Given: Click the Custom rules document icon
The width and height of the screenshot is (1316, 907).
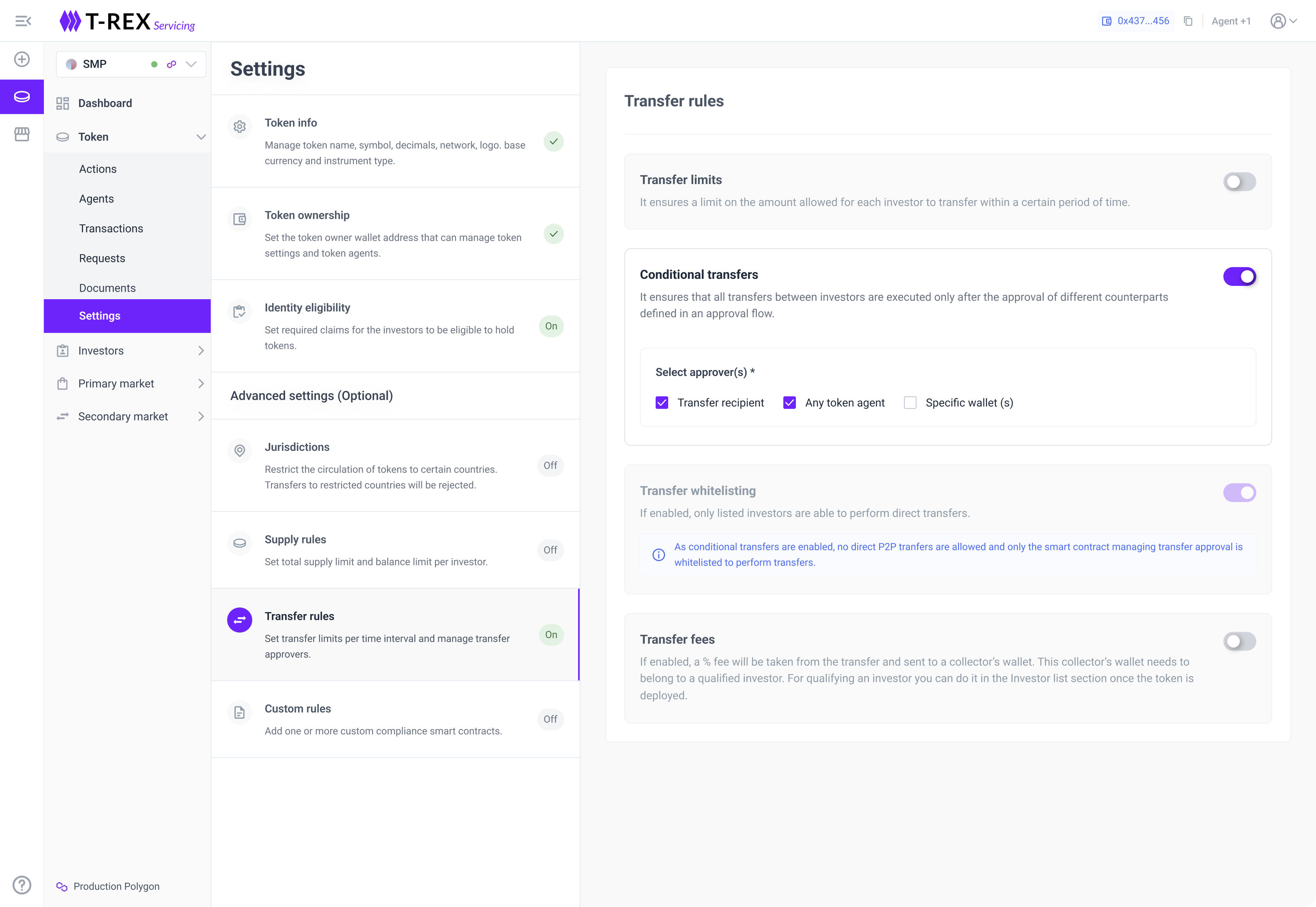Looking at the screenshot, I should [x=240, y=712].
